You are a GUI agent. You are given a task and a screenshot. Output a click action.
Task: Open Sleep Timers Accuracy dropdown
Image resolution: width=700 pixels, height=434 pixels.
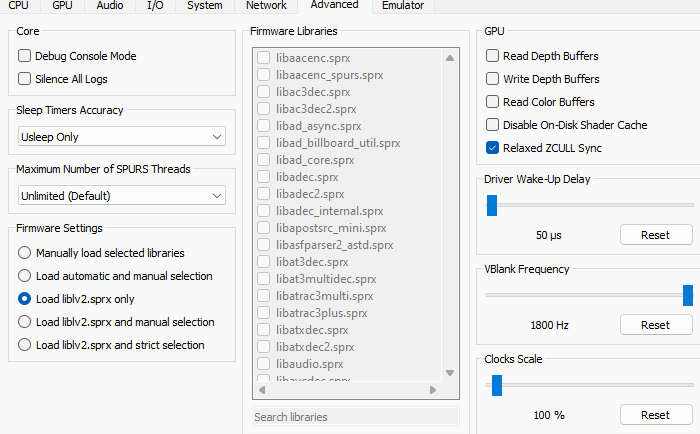[x=122, y=137]
